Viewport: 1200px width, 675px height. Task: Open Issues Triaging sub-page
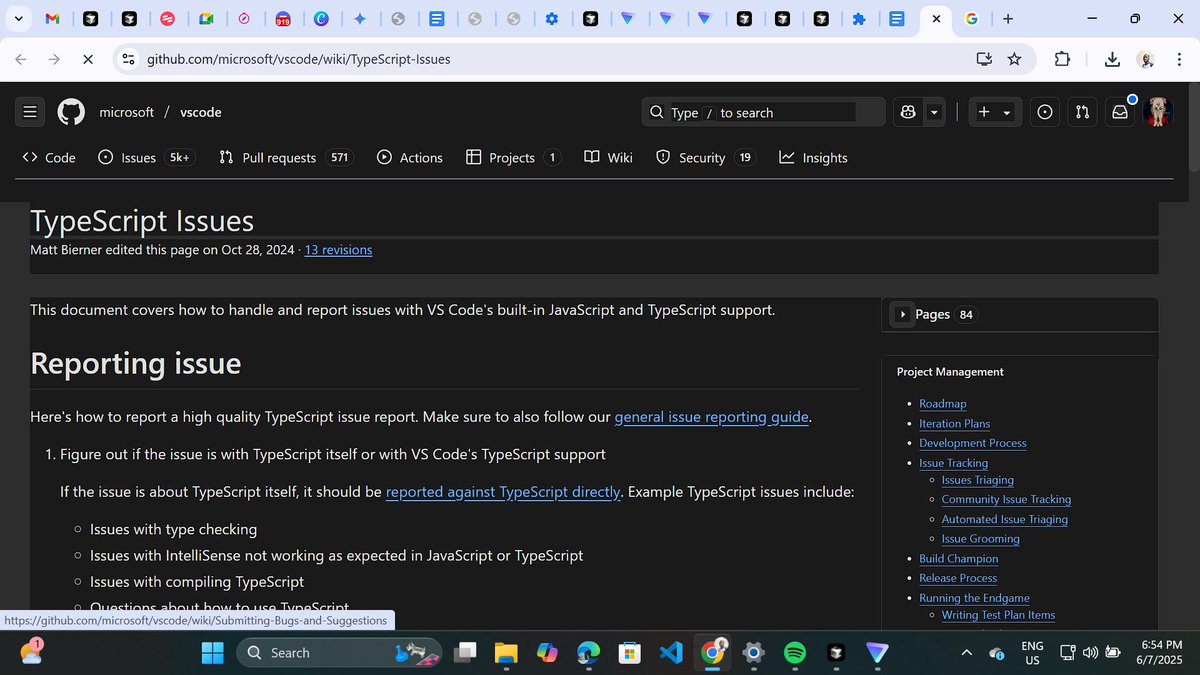(978, 480)
